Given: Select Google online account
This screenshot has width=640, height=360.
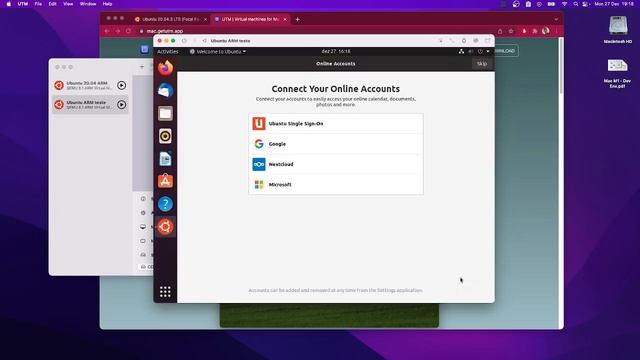Looking at the screenshot, I should pyautogui.click(x=336, y=144).
